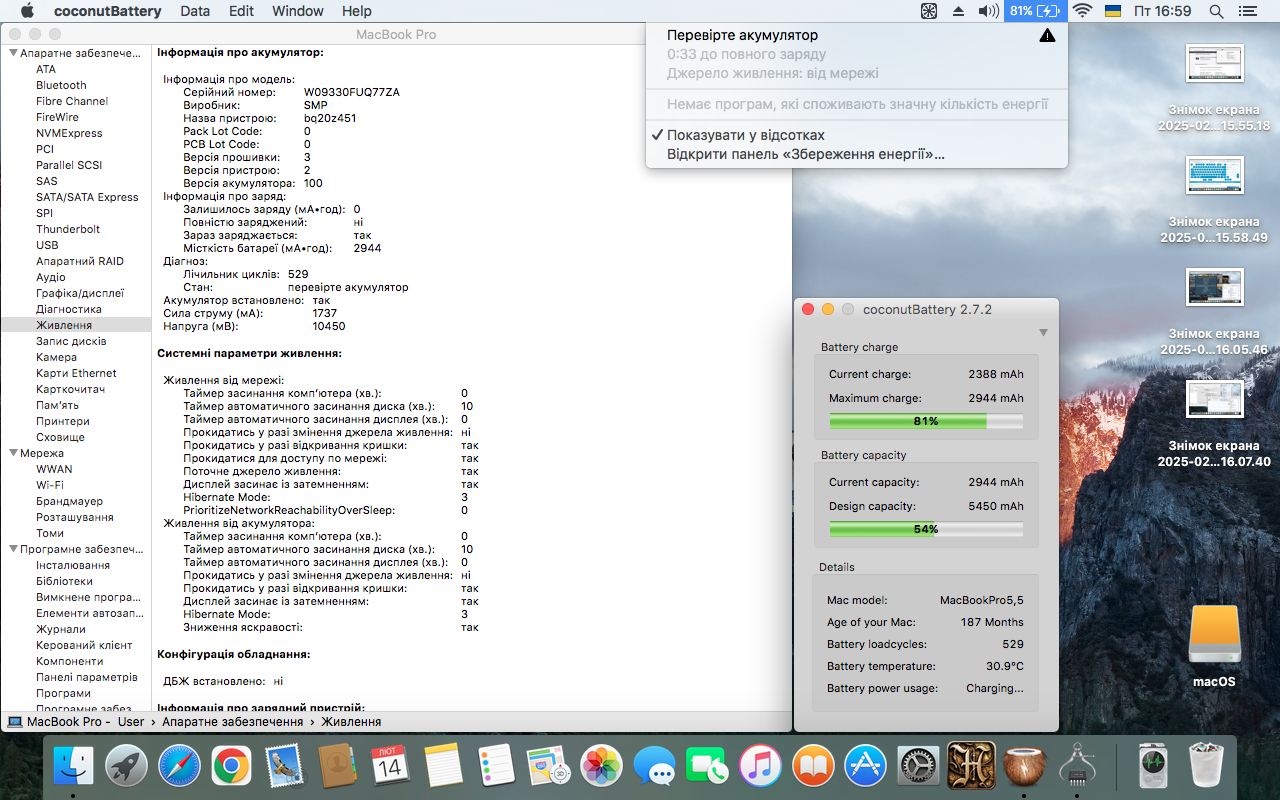
Task: Click the eject icon in menu bar
Action: (x=958, y=11)
